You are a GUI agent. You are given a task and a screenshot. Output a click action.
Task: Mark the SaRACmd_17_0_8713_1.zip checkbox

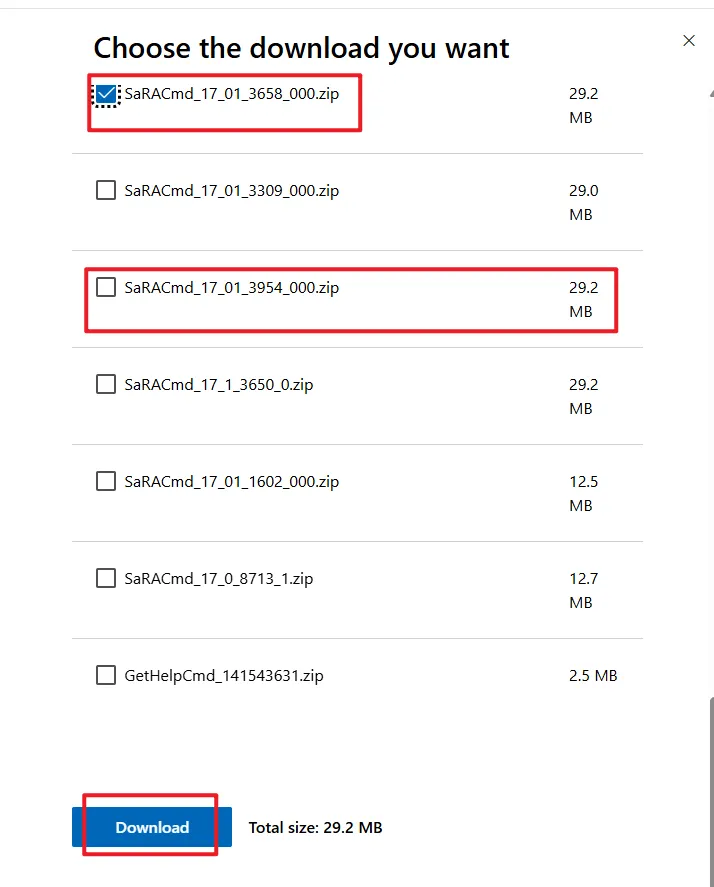106,578
